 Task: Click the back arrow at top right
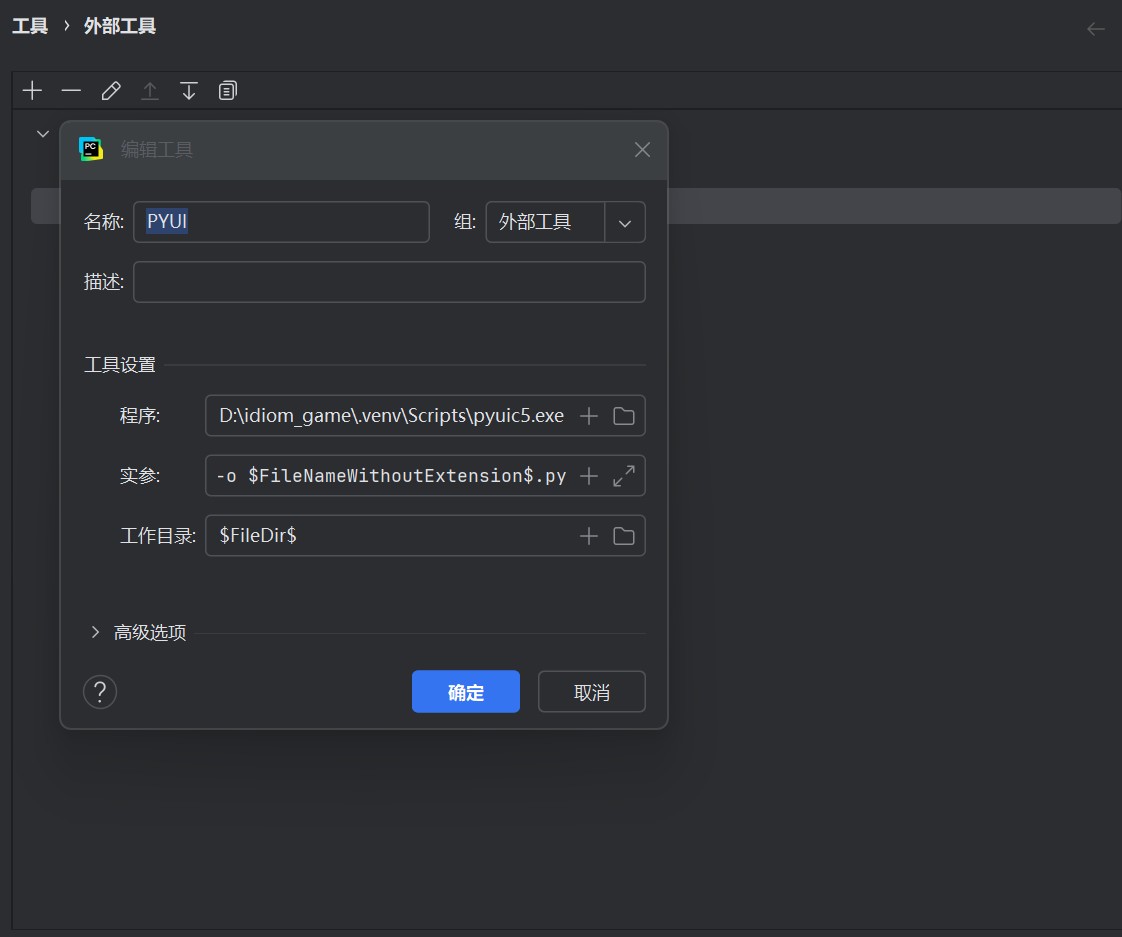tap(1096, 29)
